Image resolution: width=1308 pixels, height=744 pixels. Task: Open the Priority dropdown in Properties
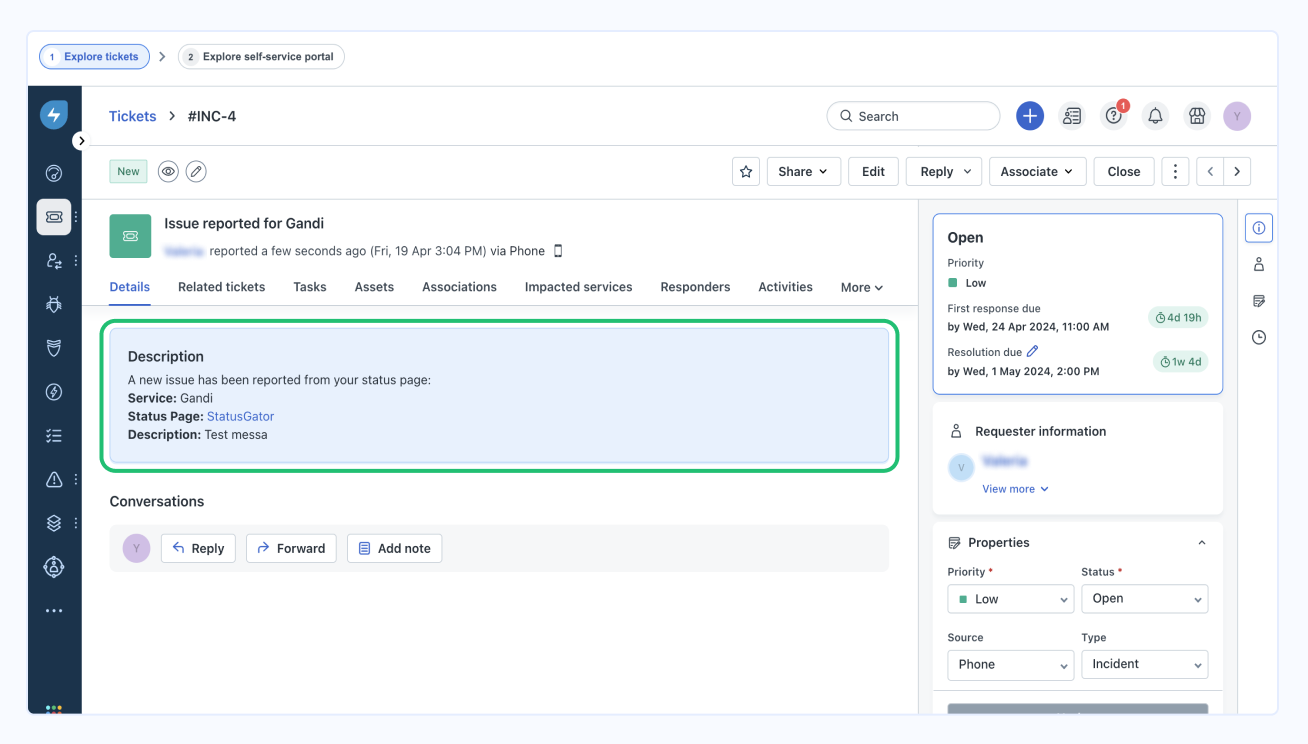(1010, 599)
